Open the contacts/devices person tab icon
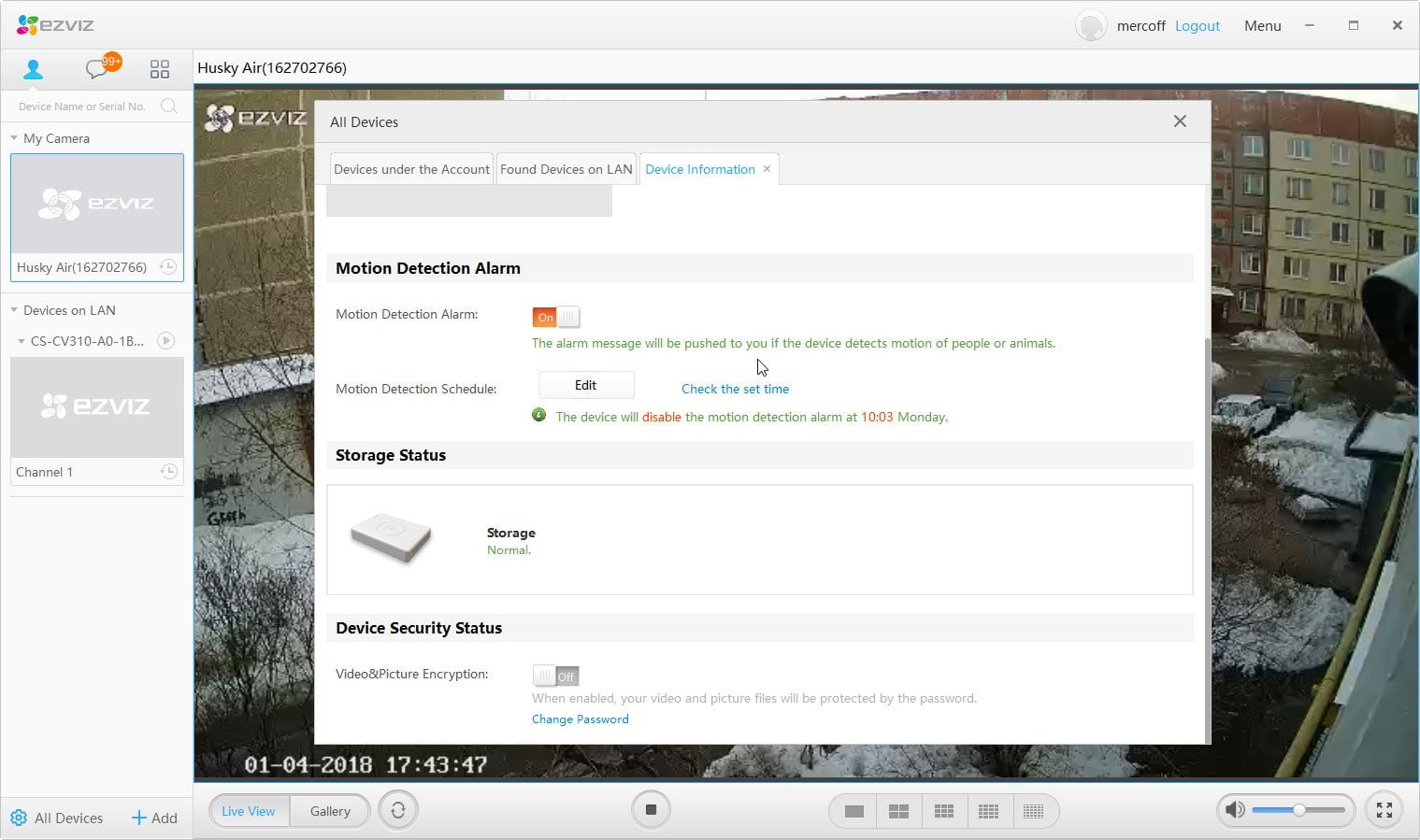The height and width of the screenshot is (840, 1420). (x=33, y=69)
